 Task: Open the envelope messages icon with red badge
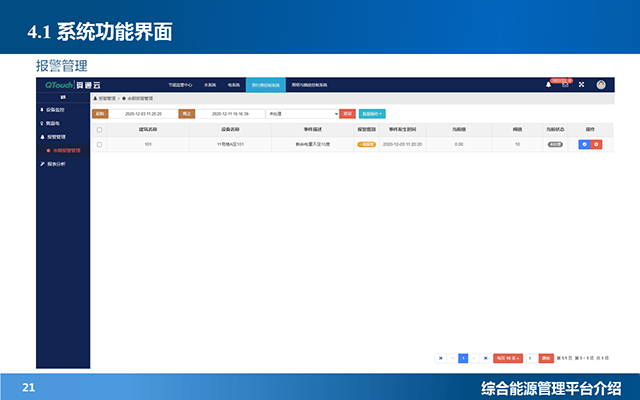point(565,84)
